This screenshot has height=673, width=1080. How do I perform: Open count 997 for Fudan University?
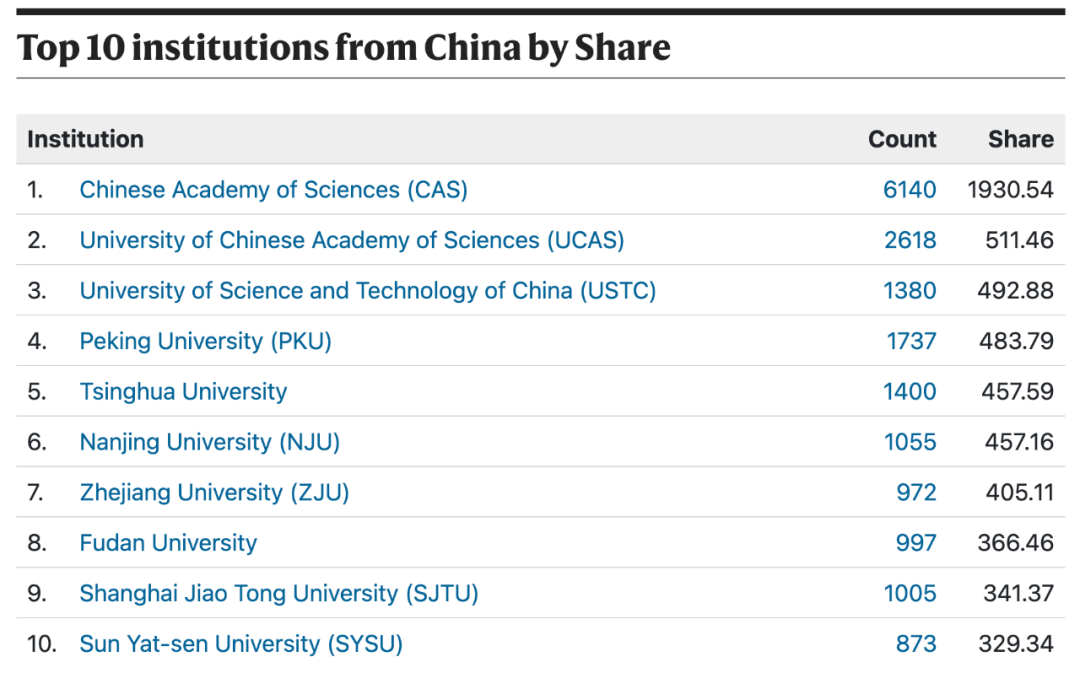click(x=916, y=543)
